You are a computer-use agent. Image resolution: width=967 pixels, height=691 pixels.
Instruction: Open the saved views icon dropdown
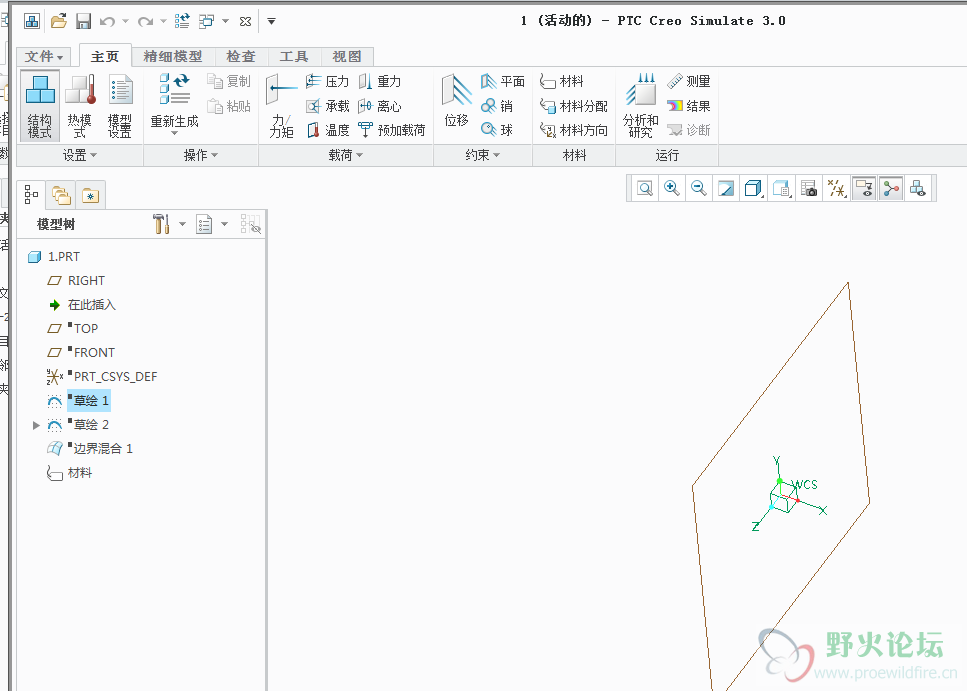[781, 188]
